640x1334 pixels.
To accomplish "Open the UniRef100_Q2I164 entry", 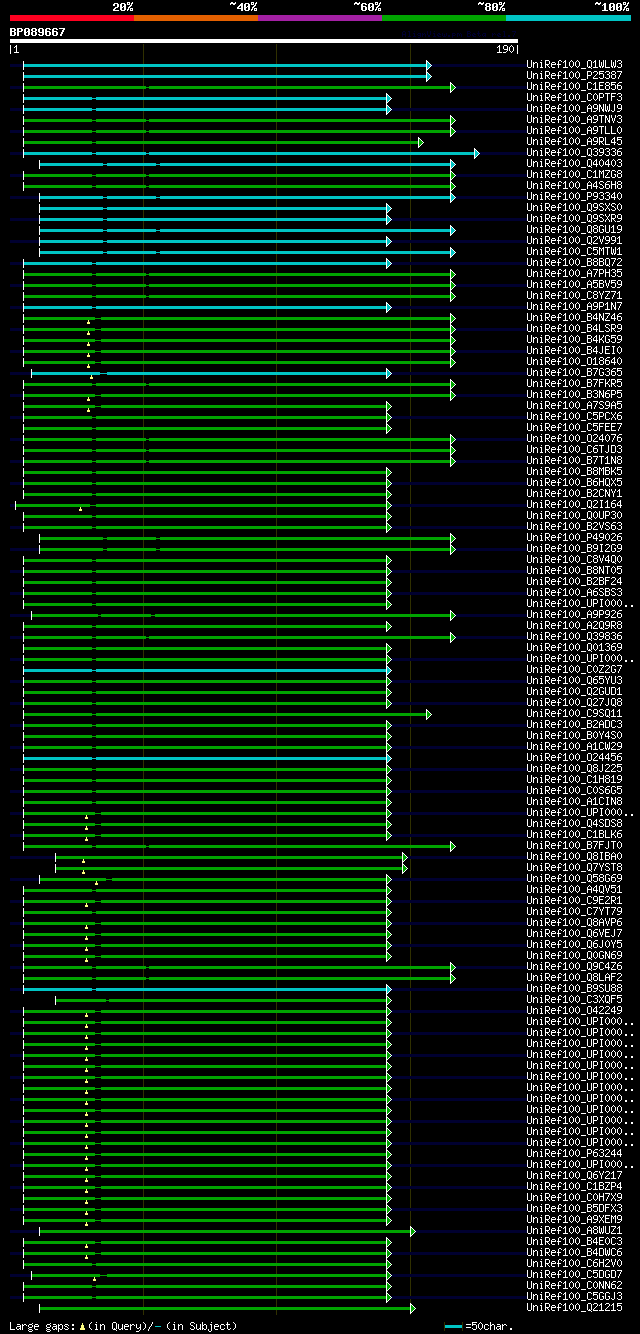I will [574, 504].
